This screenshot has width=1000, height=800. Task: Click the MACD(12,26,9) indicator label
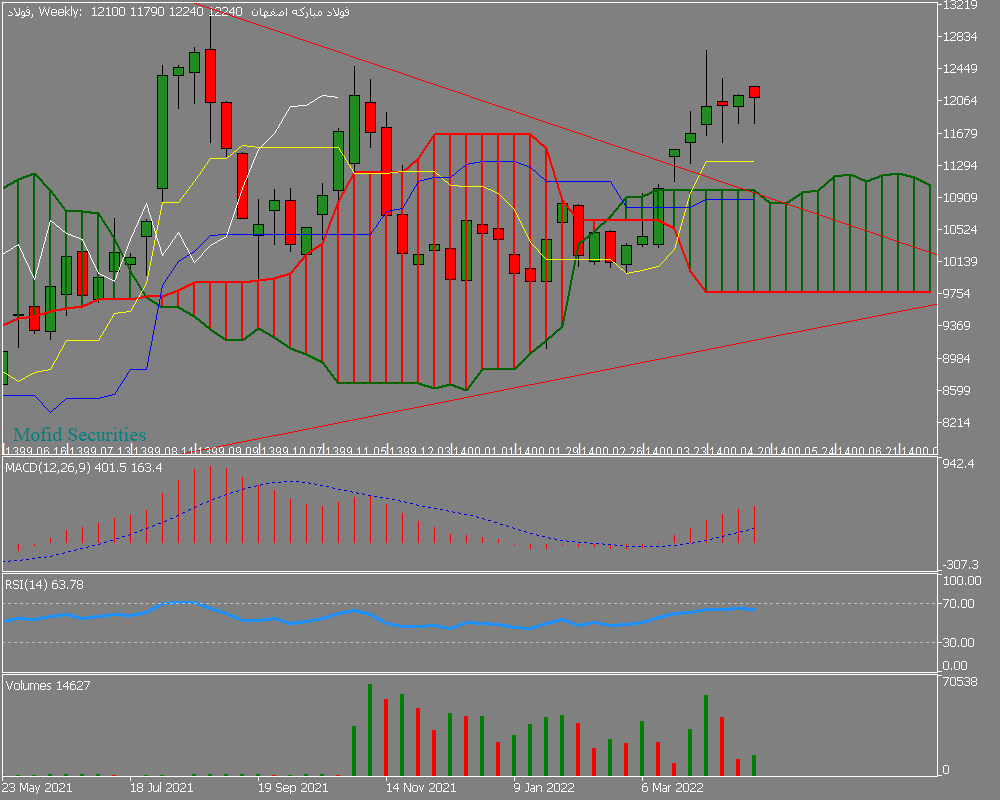84,468
